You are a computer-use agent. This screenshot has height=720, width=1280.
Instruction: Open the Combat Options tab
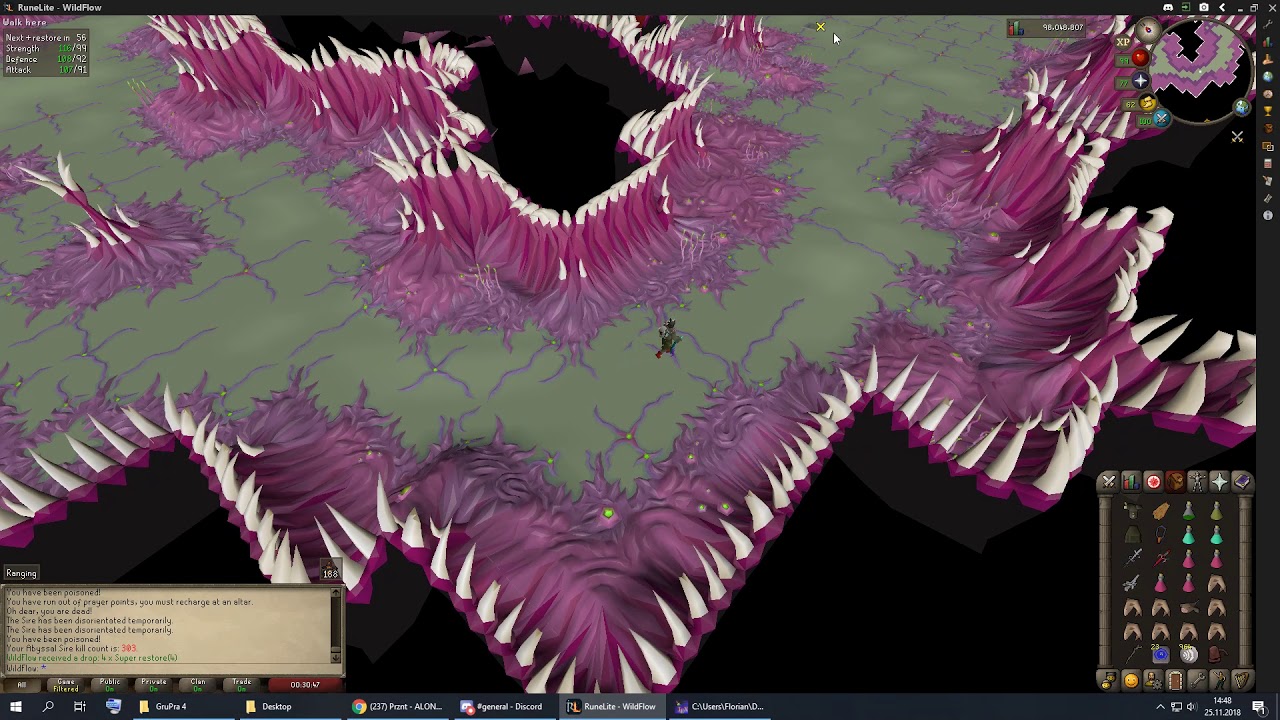point(1109,481)
